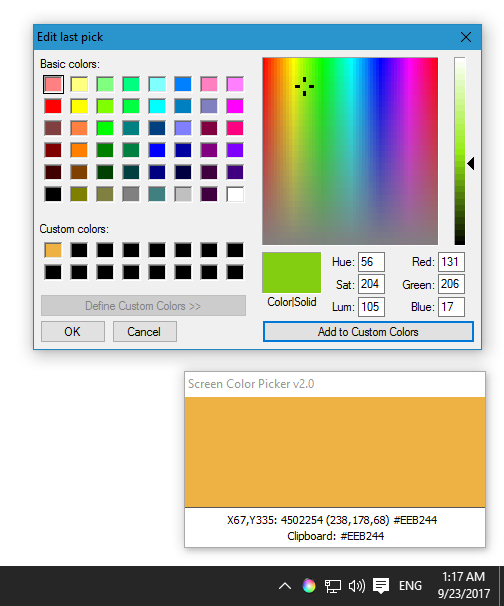Switch input language via ENG indicator
This screenshot has height=606, width=504.
tap(410, 586)
